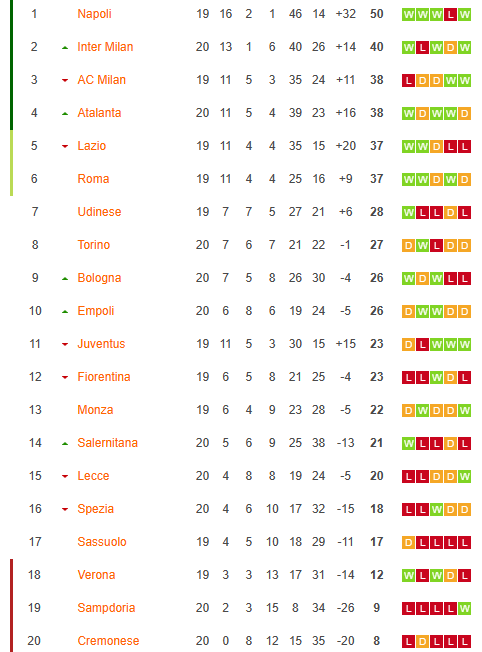The width and height of the screenshot is (482, 652).
Task: Click Sampdoria's green W form badge
Action: (464, 608)
